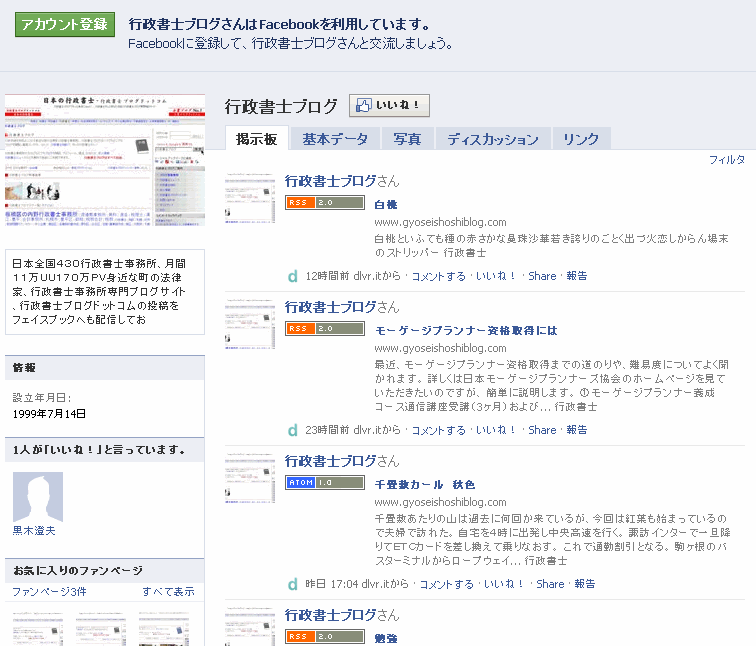This screenshot has height=646, width=756.
Task: Click the second fan page thumbnail
Action: click(101, 629)
